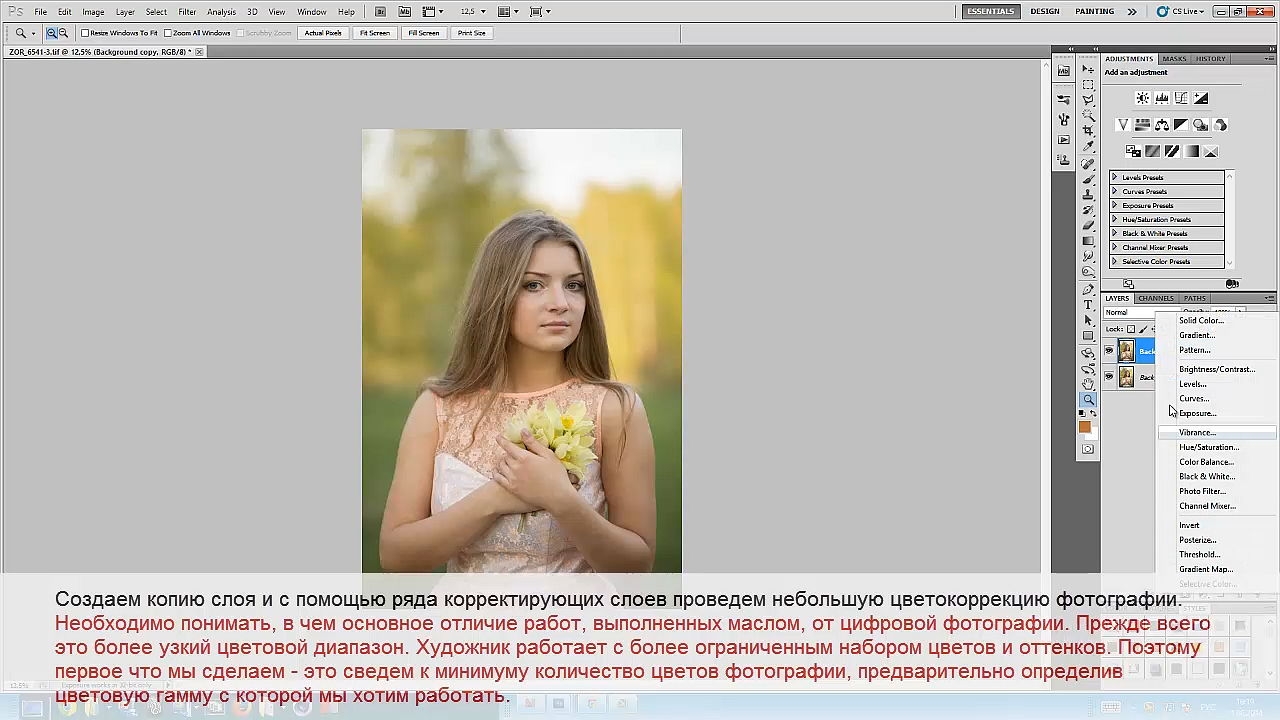Hide the bottom Background layer

point(1109,377)
